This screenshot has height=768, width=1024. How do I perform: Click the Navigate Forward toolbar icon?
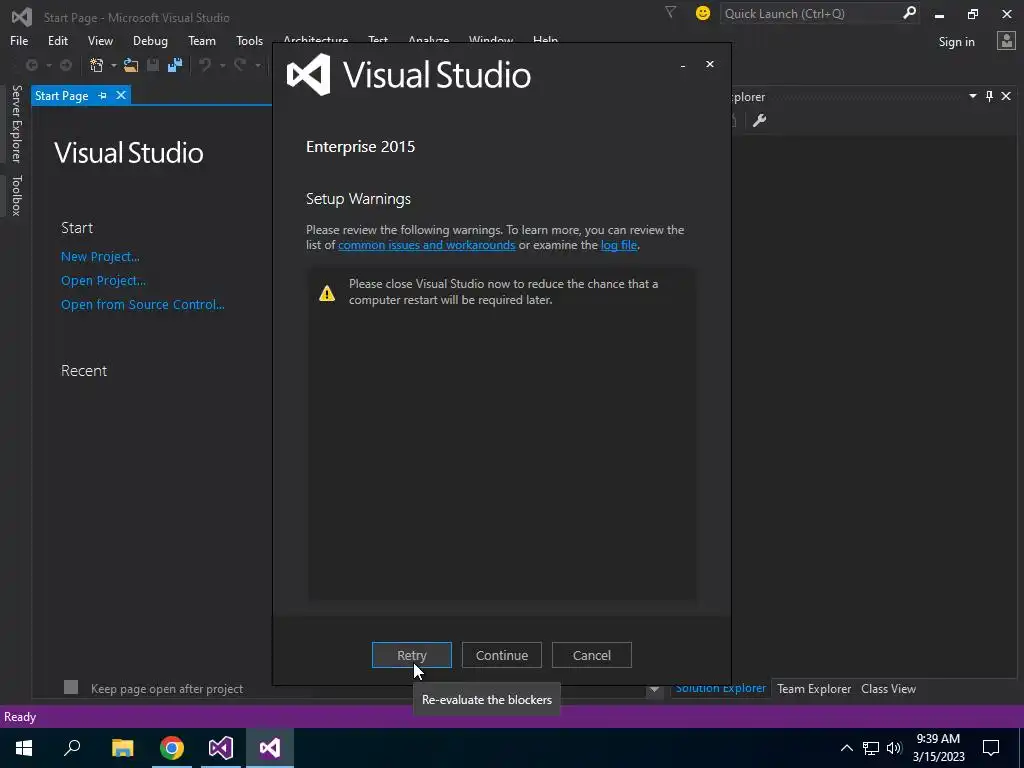[66, 65]
